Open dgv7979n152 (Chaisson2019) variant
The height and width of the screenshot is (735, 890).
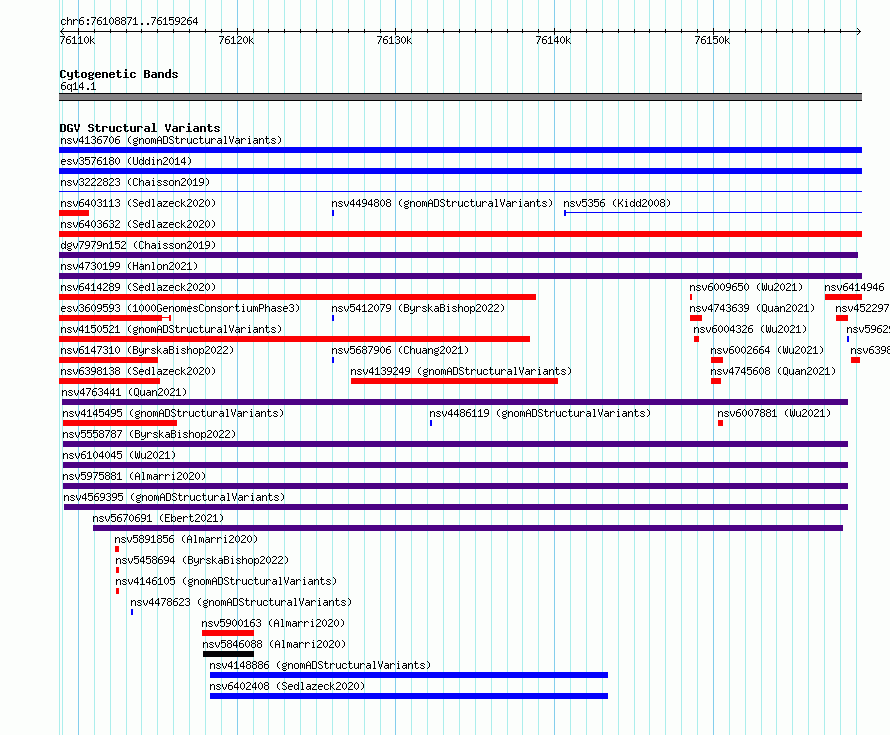pyautogui.click(x=138, y=245)
